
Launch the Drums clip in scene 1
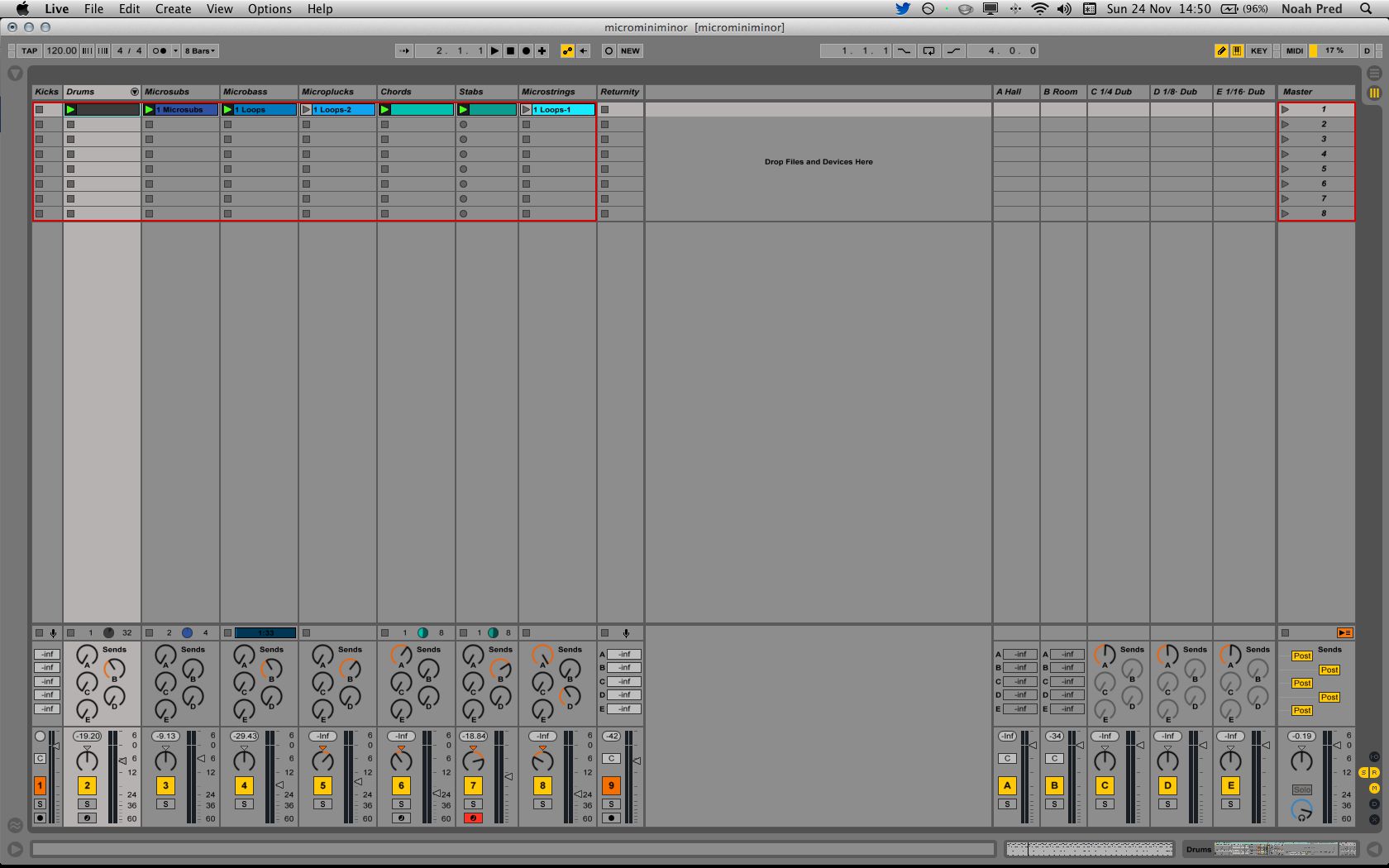coord(70,109)
